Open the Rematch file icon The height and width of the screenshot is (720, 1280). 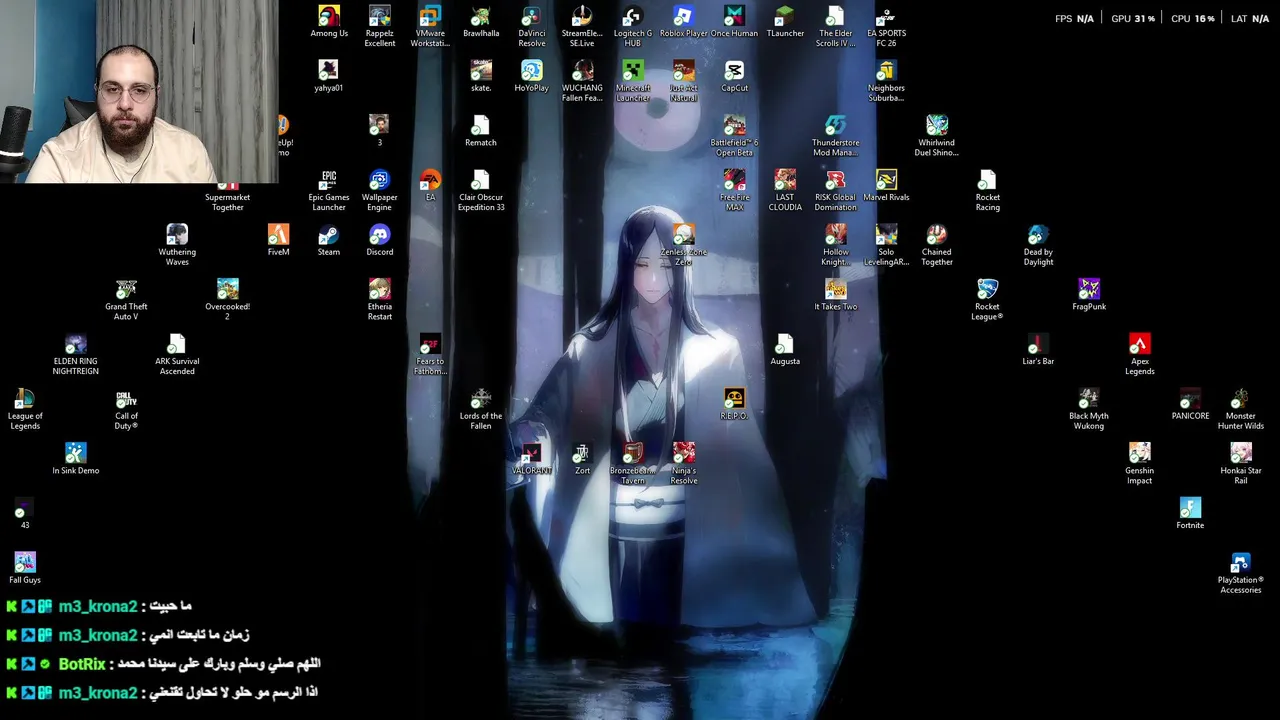click(480, 131)
